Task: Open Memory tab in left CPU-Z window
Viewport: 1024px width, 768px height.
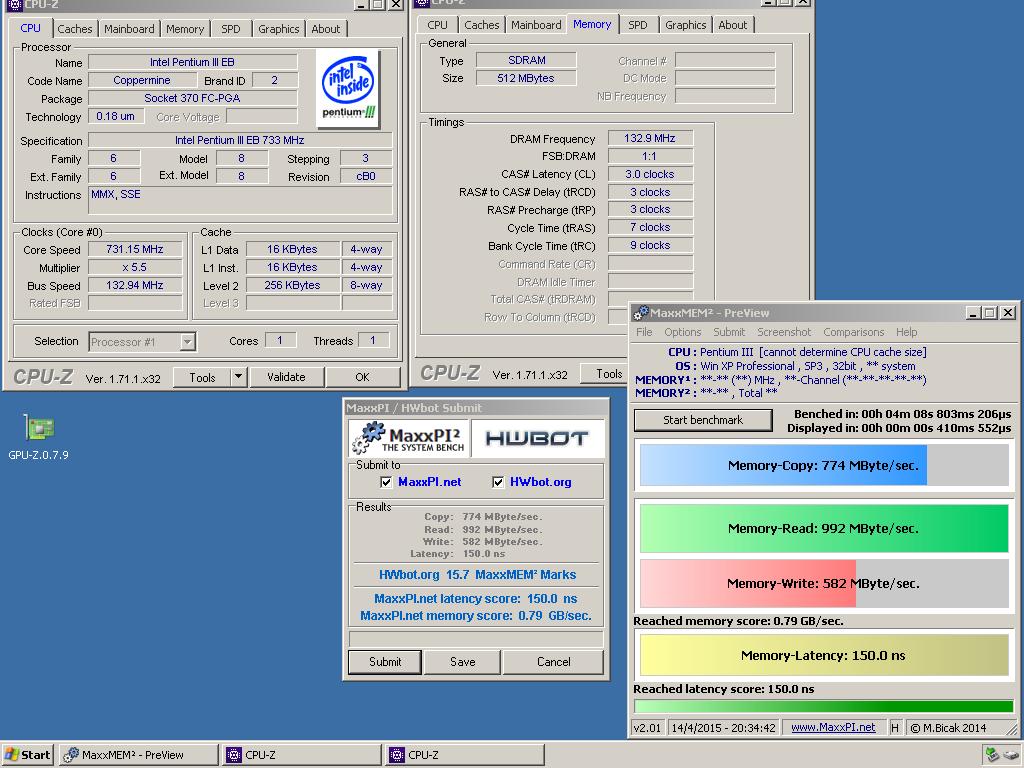Action: click(185, 29)
